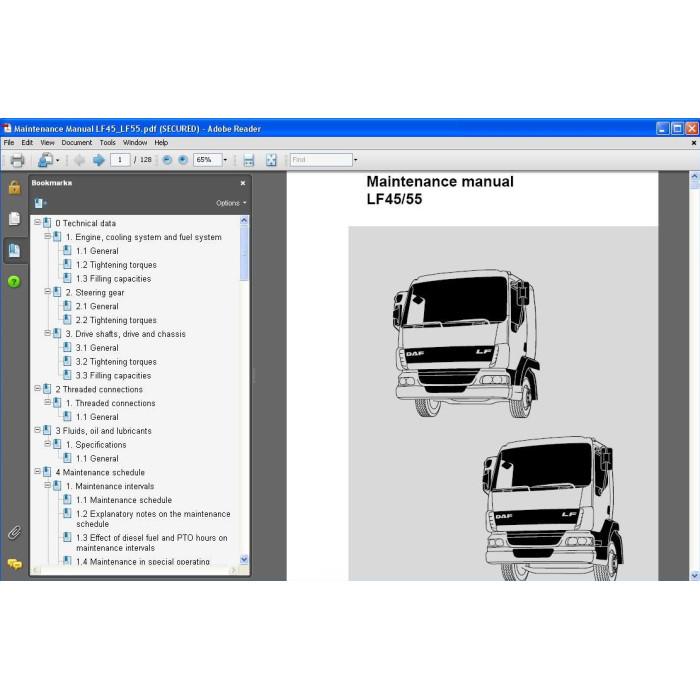The width and height of the screenshot is (700, 700).
Task: Open the collaboration/meeting toolbar icon
Action: tap(46, 160)
